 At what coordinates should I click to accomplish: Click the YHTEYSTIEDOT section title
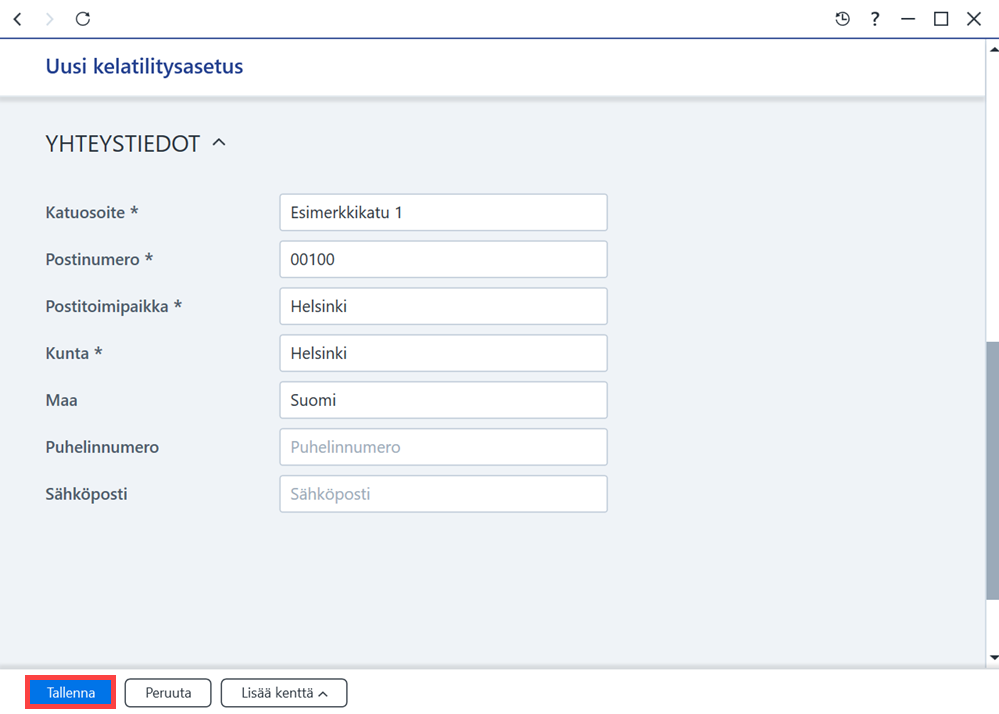pos(122,143)
